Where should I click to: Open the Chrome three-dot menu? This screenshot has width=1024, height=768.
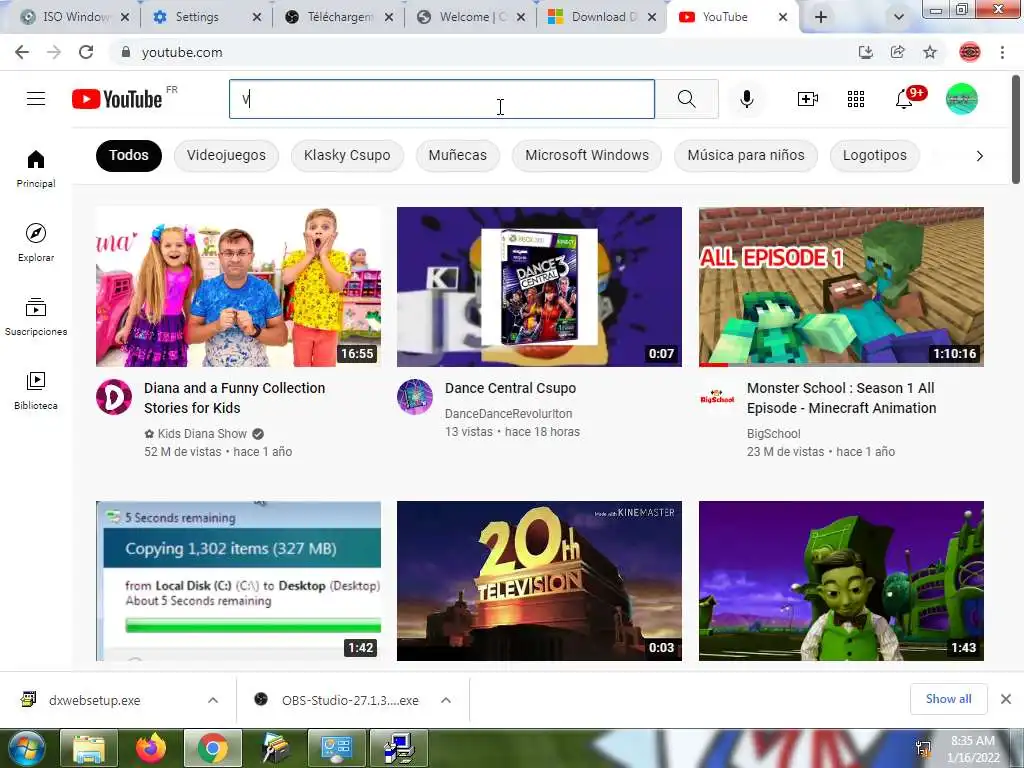[1002, 52]
